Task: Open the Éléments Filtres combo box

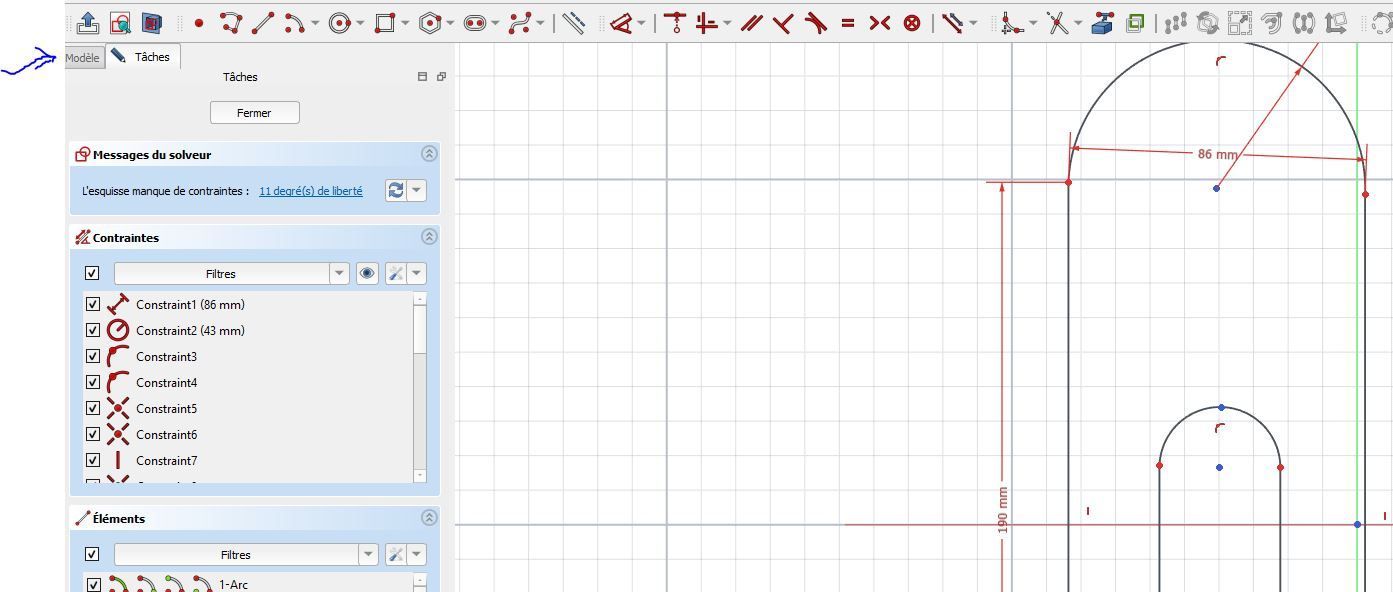Action: click(x=246, y=554)
